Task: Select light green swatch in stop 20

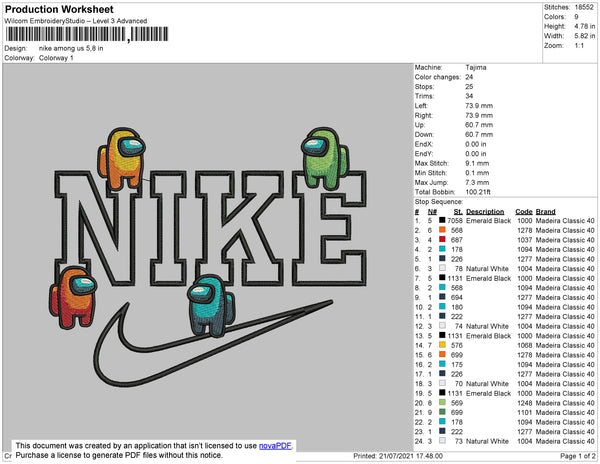Action: pyautogui.click(x=442, y=402)
